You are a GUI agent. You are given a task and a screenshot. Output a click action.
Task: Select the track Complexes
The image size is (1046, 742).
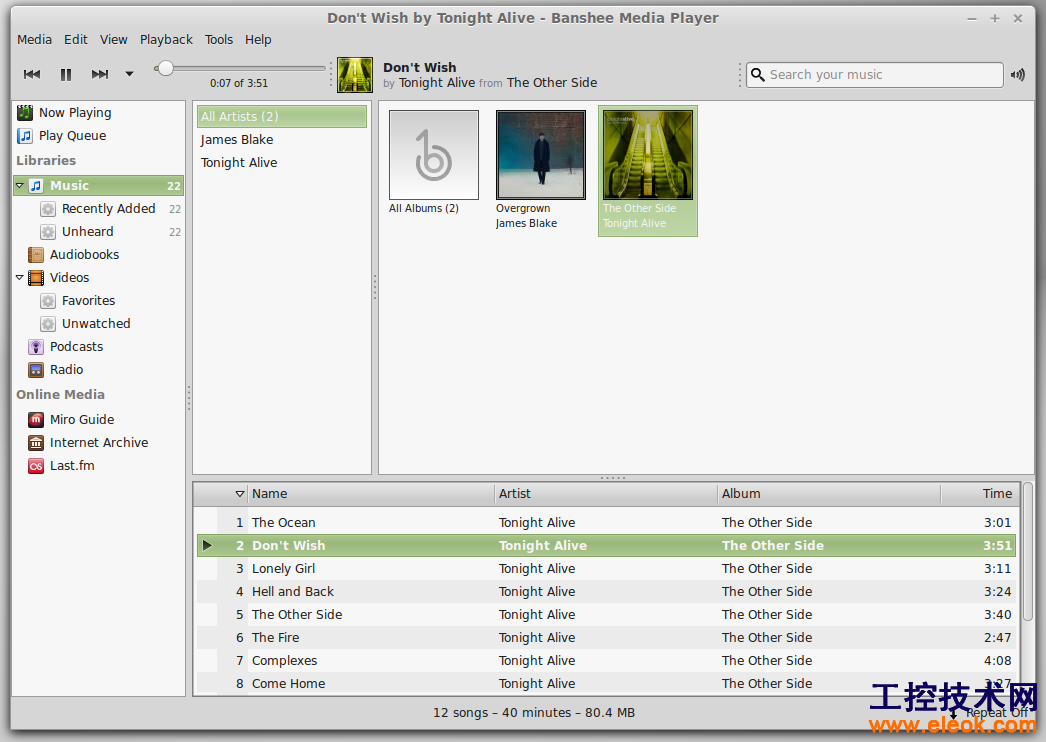606,661
